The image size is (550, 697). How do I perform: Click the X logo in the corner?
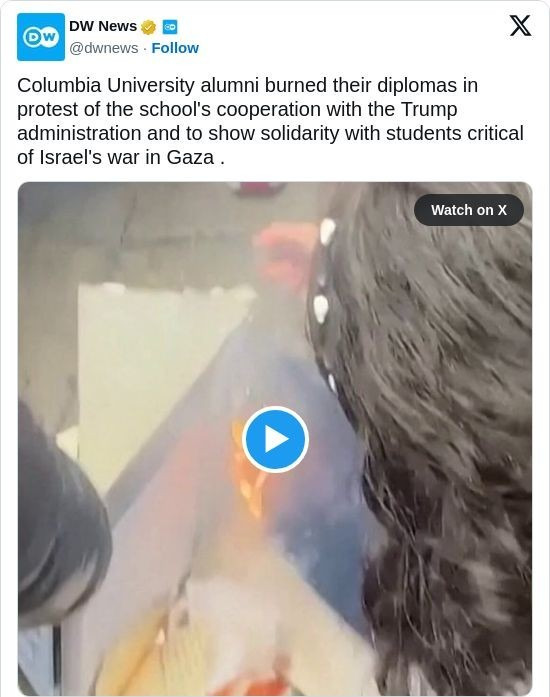(x=520, y=25)
